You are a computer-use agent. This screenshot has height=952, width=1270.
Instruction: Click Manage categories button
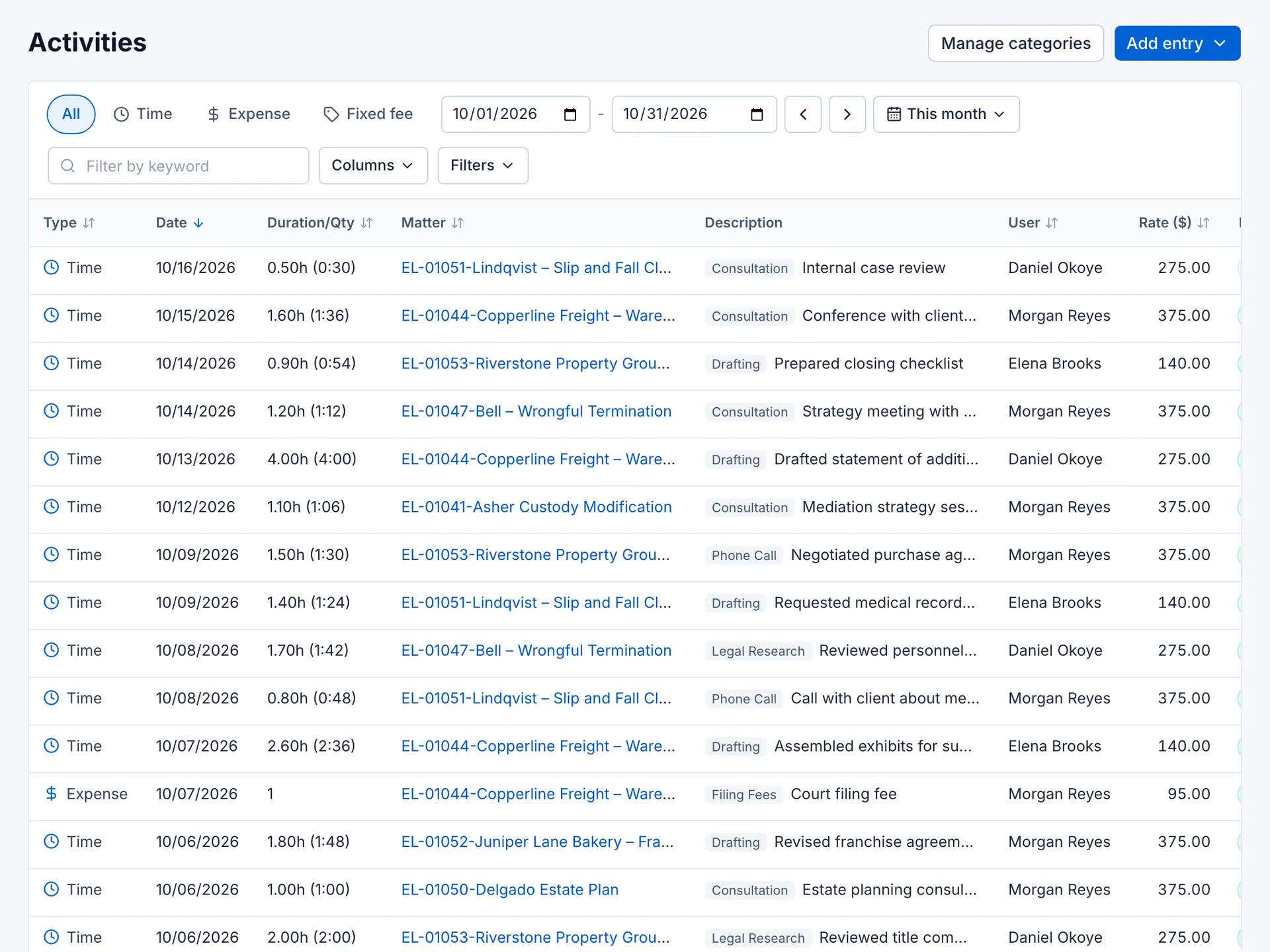click(1015, 44)
